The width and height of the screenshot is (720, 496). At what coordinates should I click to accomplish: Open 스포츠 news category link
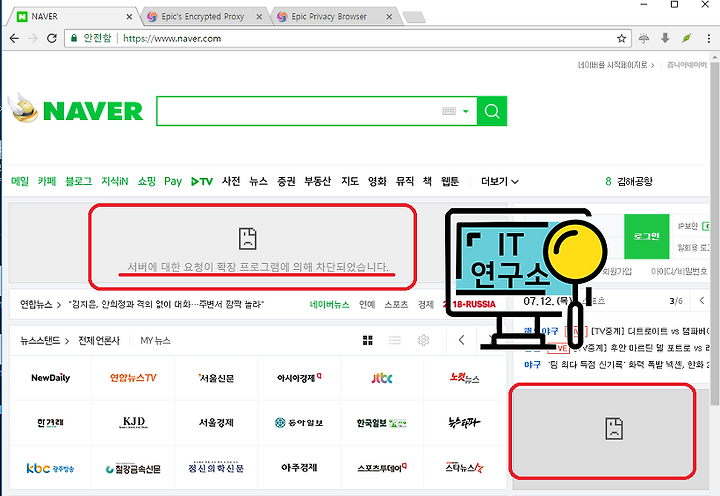pos(396,304)
